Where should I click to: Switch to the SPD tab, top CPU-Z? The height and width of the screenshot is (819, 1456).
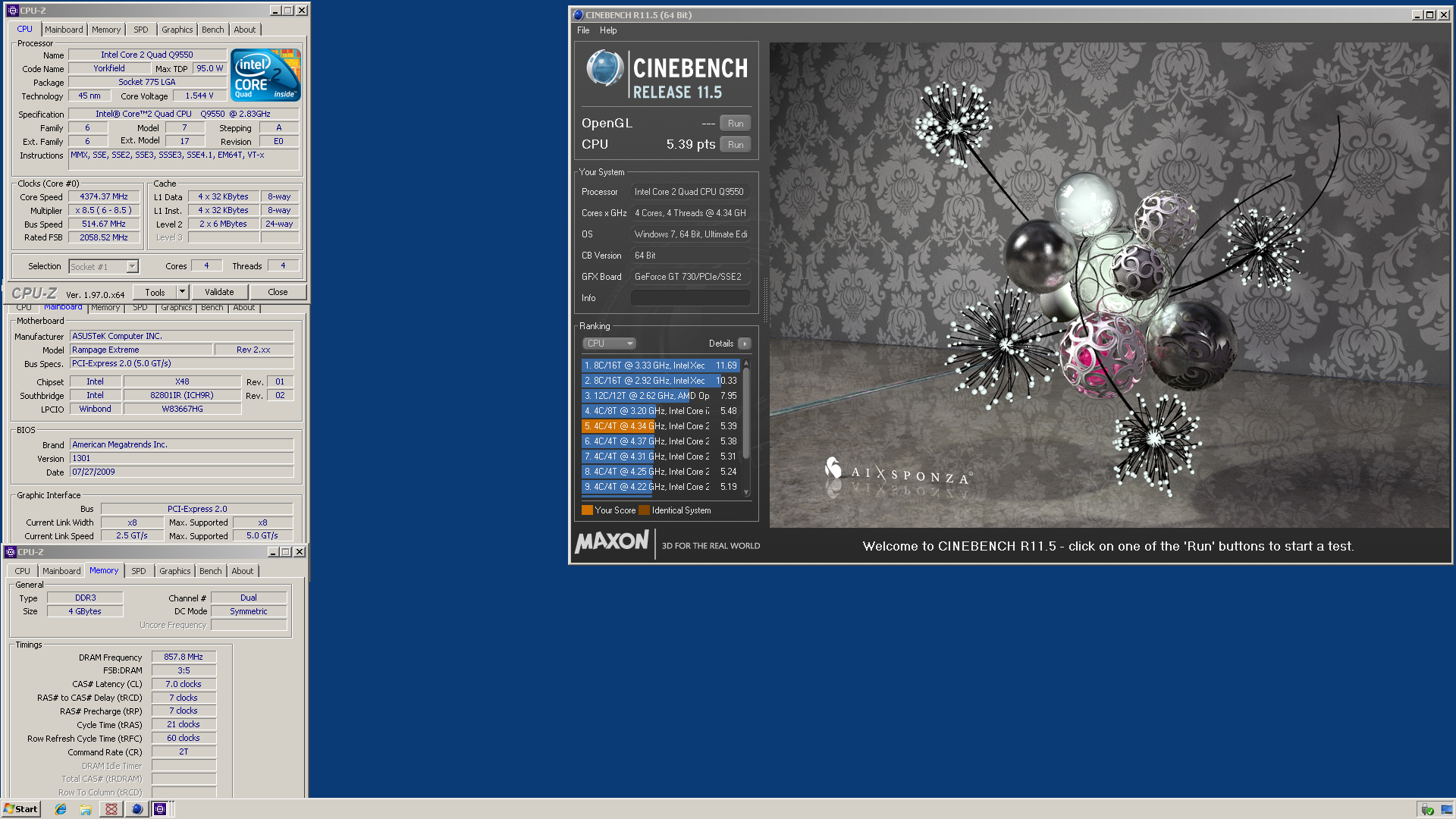coord(141,30)
